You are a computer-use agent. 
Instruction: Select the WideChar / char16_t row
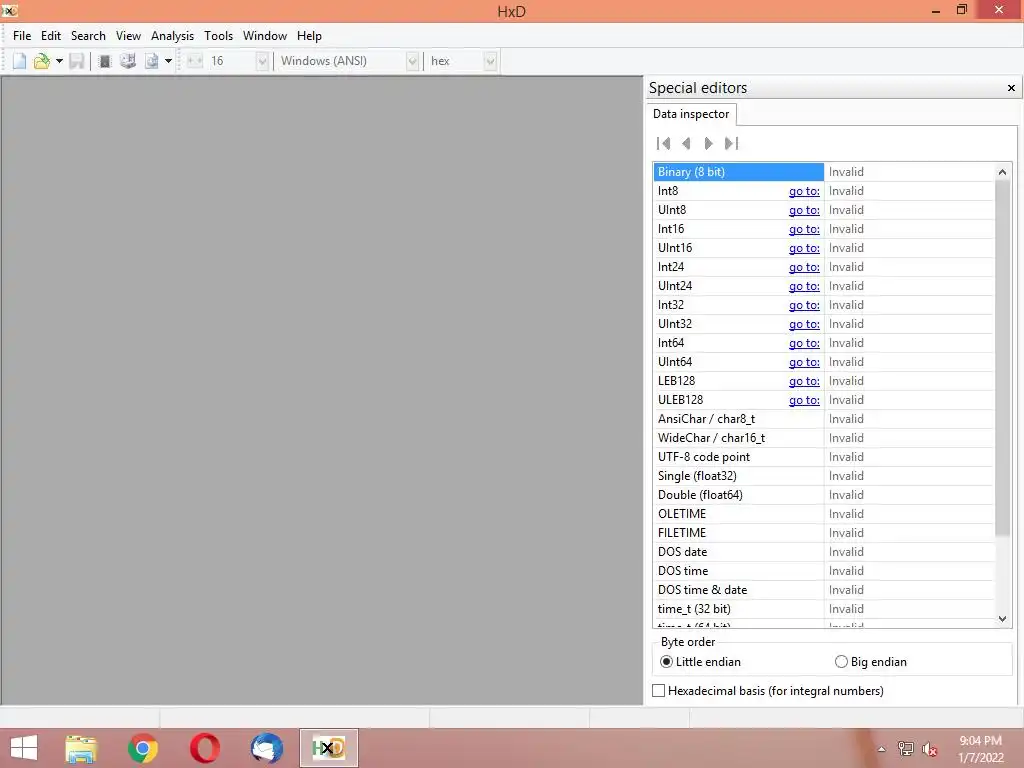[x=824, y=438]
